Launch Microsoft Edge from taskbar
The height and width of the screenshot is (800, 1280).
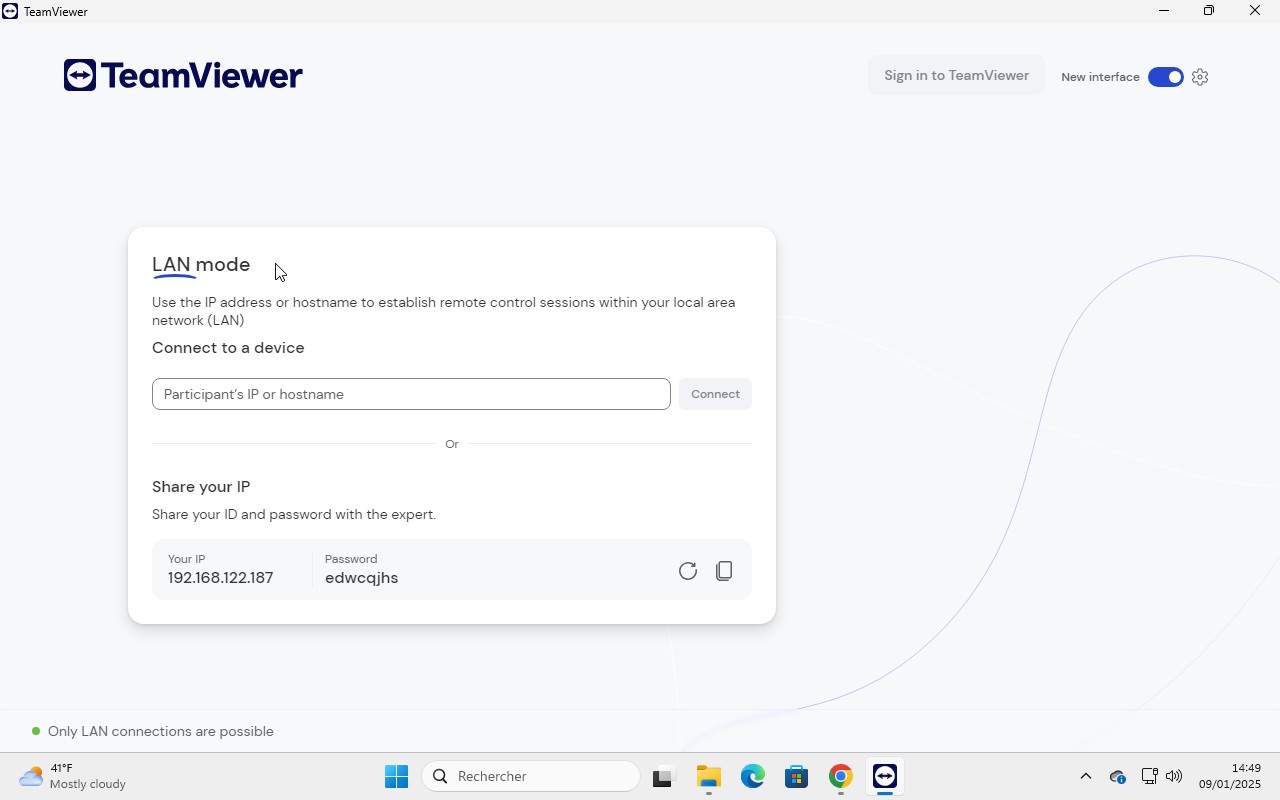click(x=753, y=777)
